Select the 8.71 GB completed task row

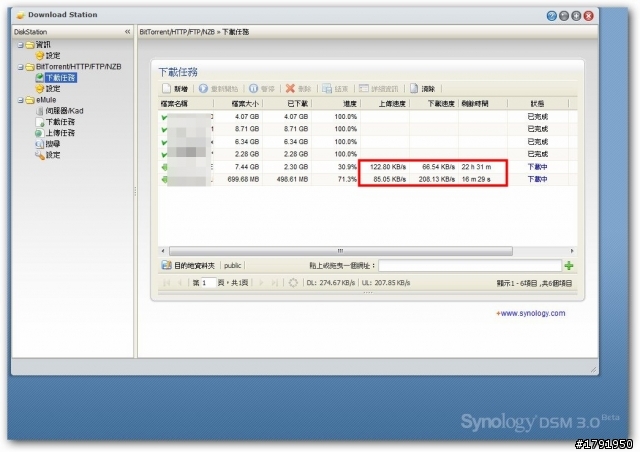point(367,129)
